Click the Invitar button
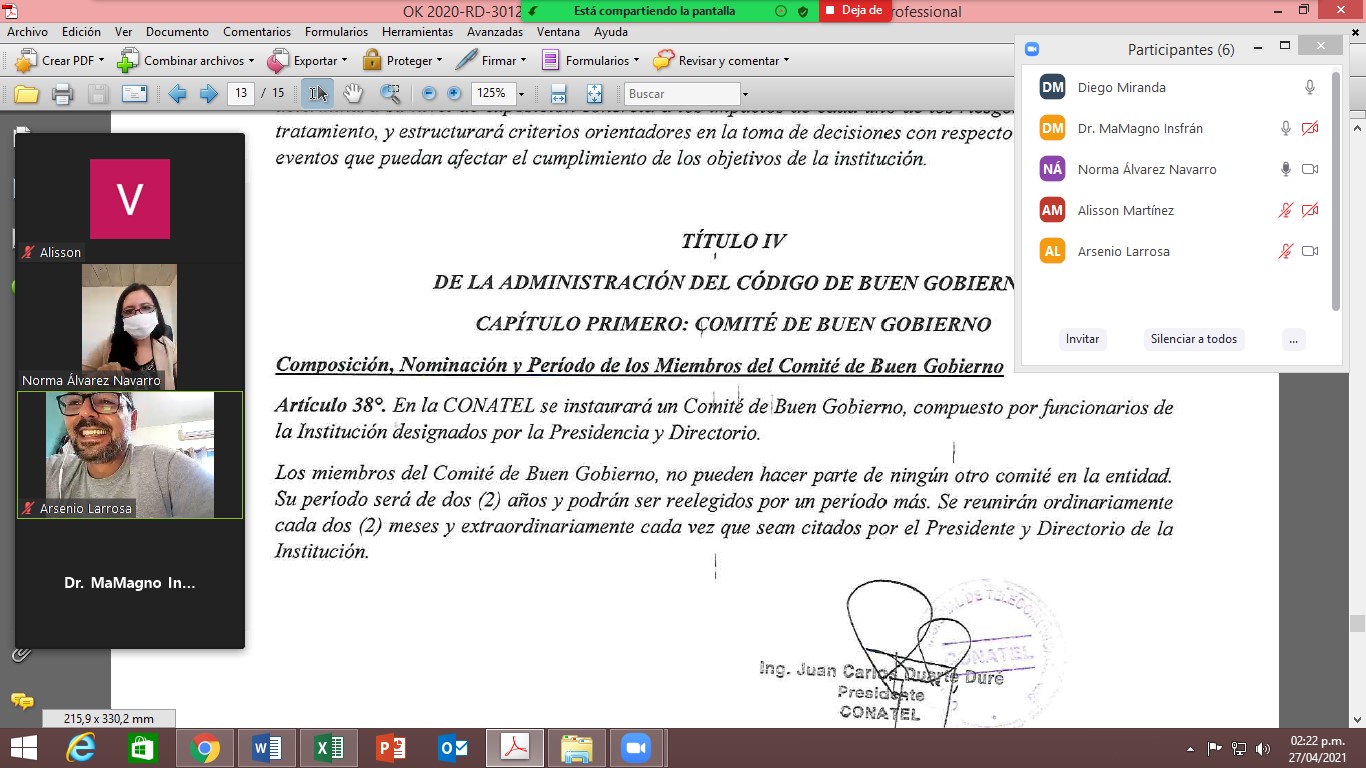Screen dimensions: 1366x768 click(1082, 339)
